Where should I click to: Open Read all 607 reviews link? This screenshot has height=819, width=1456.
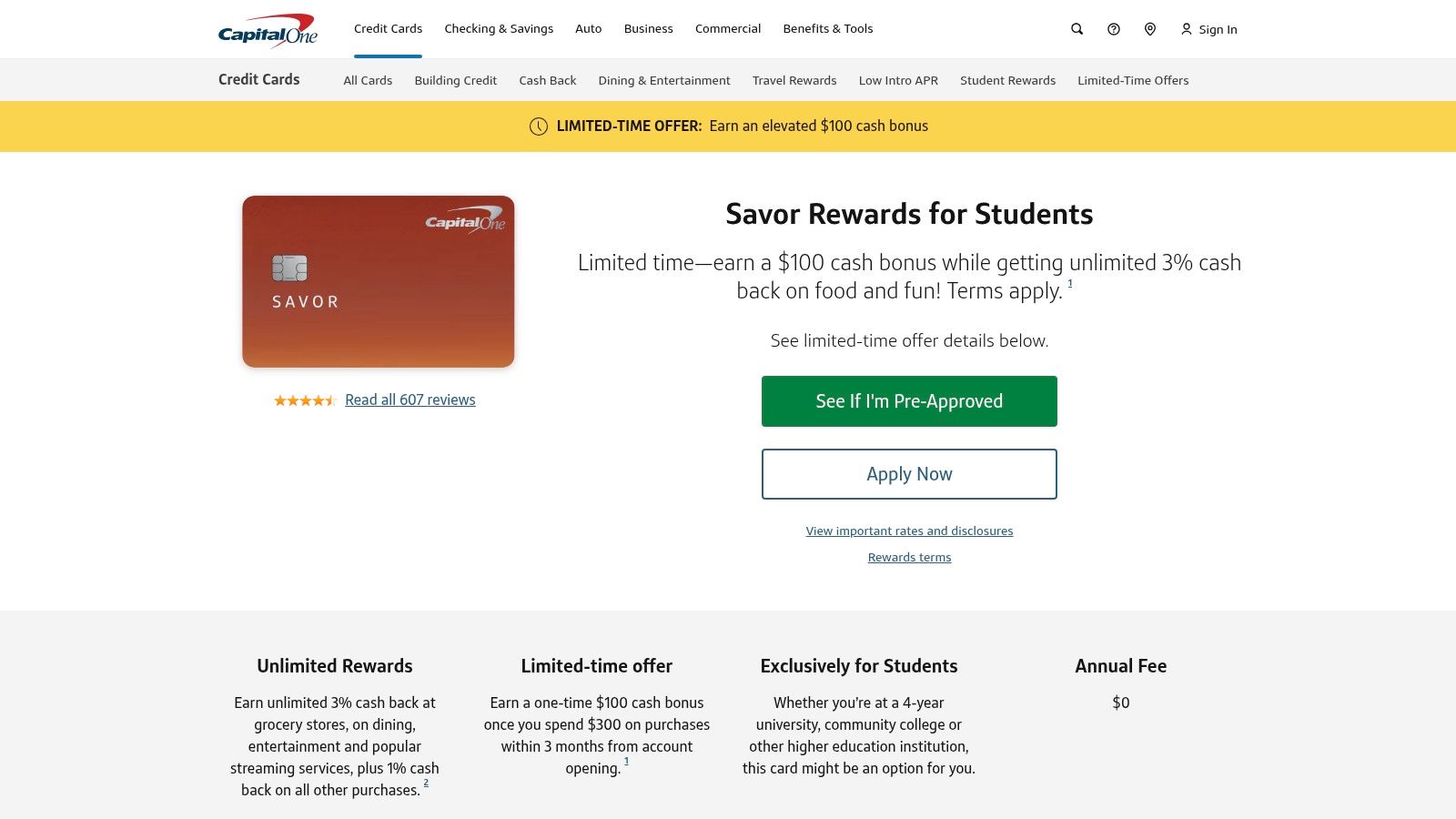(x=410, y=399)
